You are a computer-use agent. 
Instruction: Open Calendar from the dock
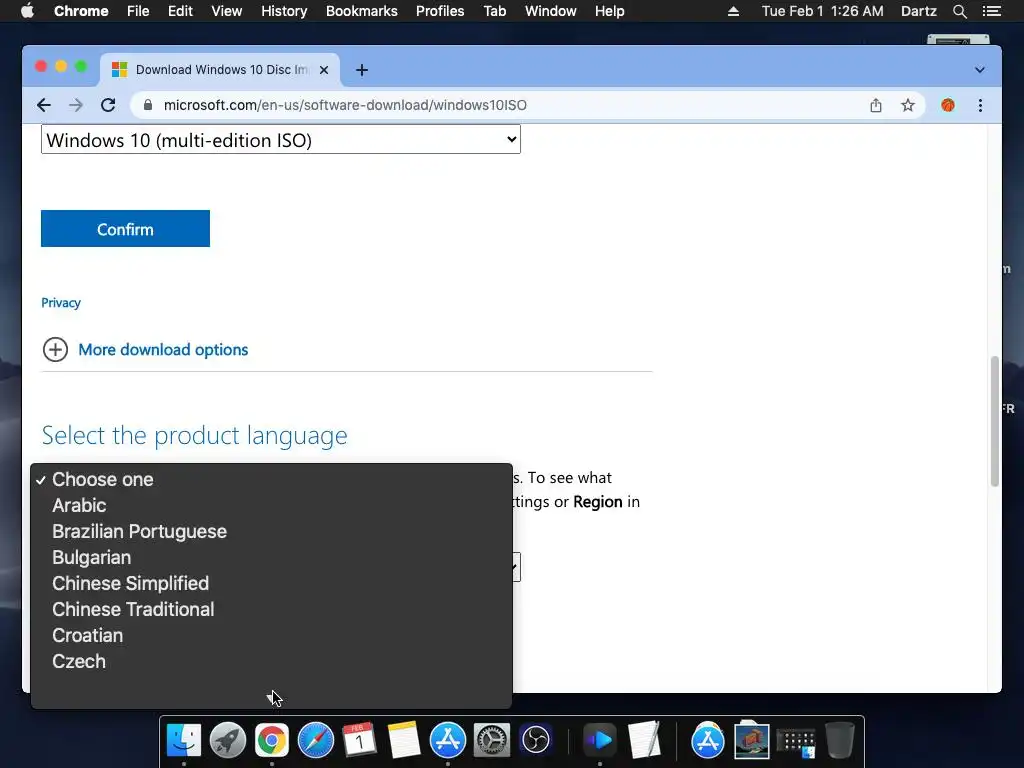[x=359, y=740]
